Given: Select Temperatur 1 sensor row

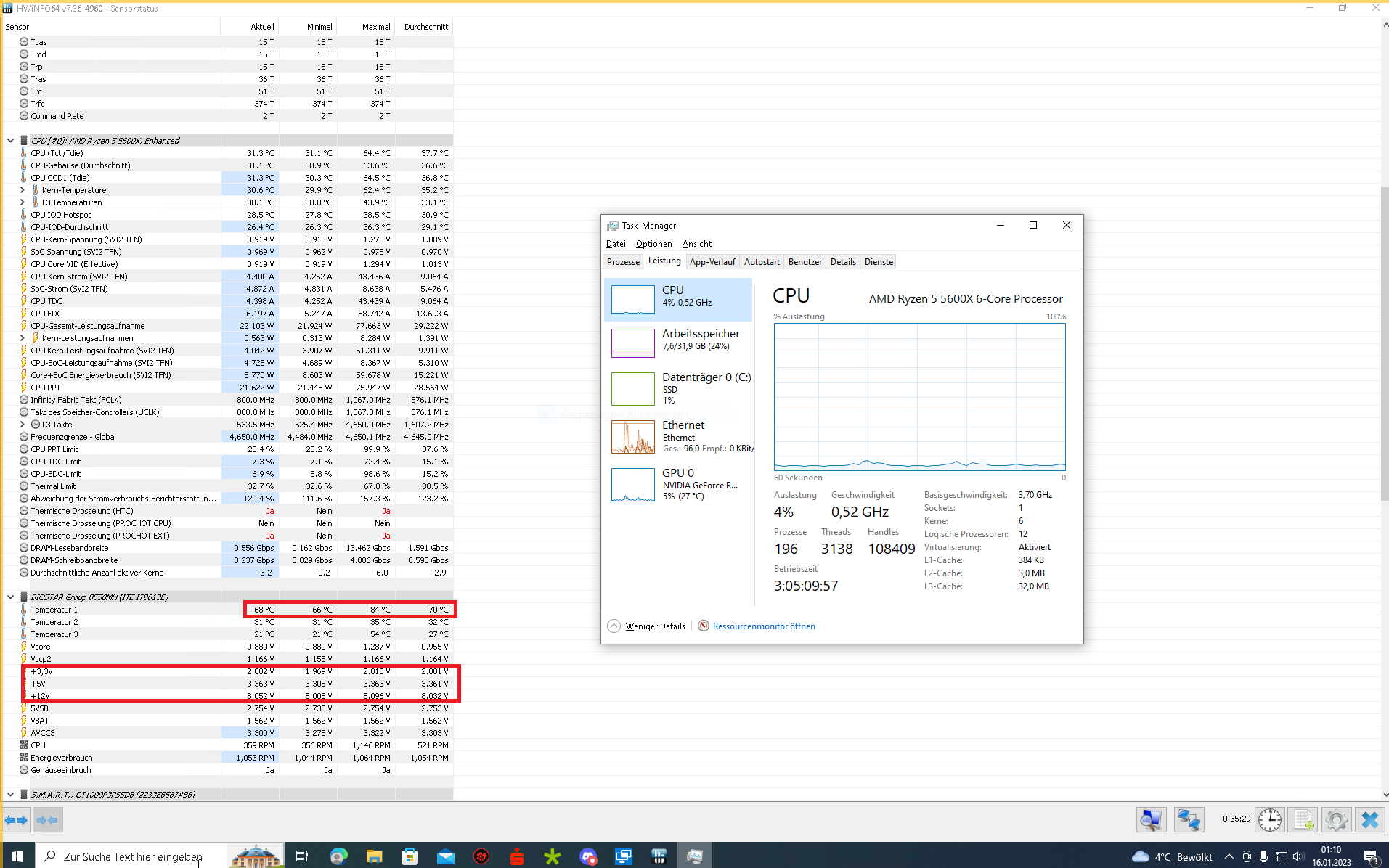Looking at the screenshot, I should (x=227, y=610).
